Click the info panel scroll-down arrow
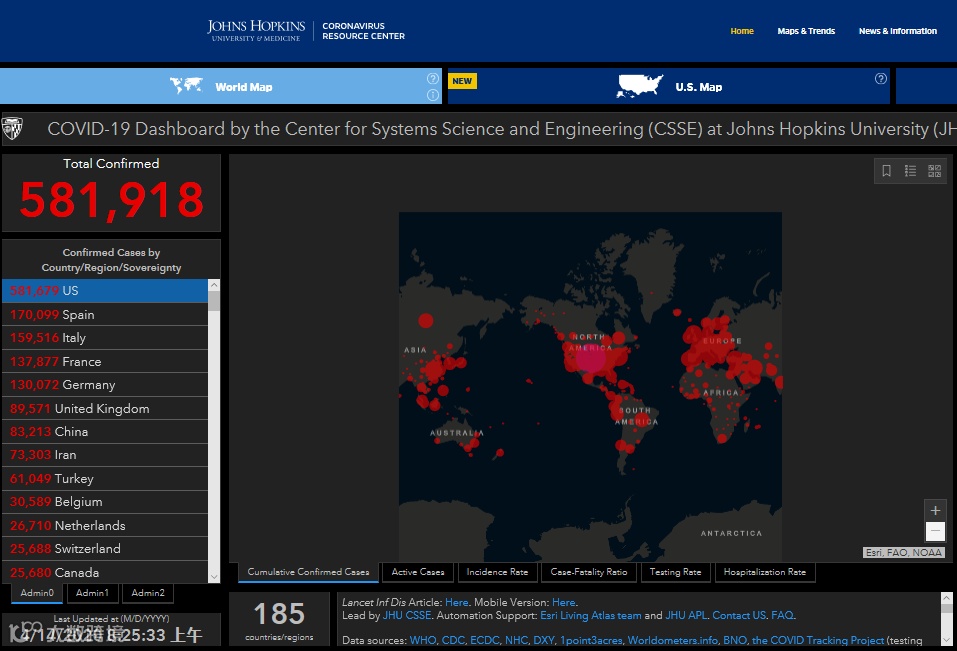Screen dimensions: 957x651 [x=946, y=640]
